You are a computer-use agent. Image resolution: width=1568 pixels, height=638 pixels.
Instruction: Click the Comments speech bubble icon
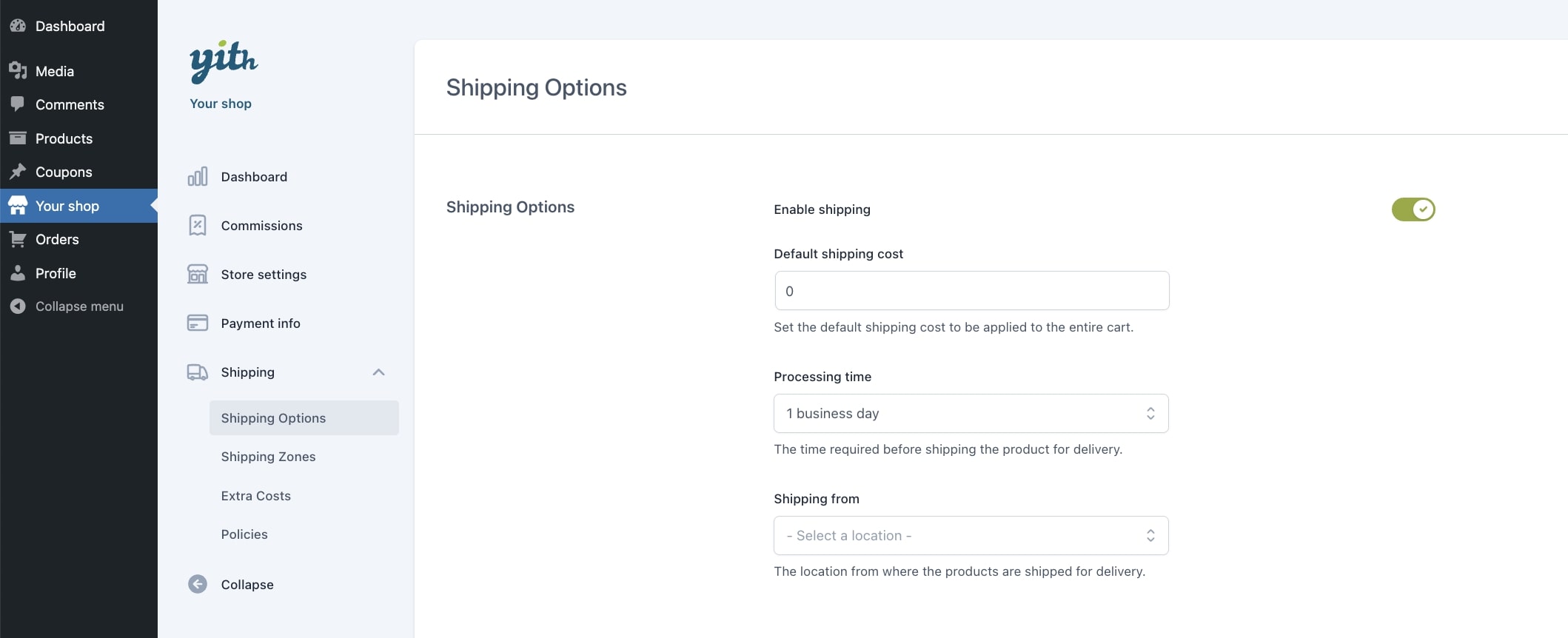(x=18, y=104)
